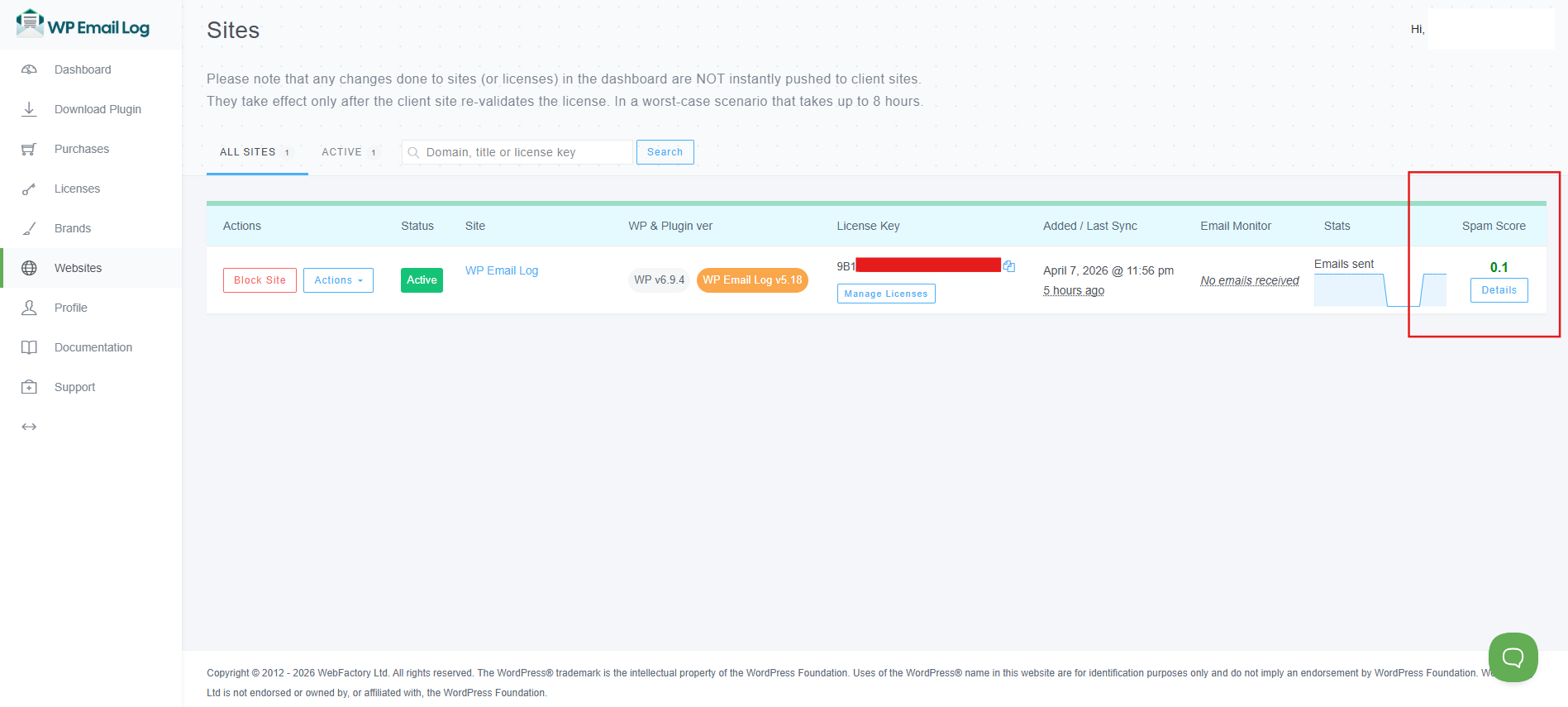This screenshot has height=707, width=1568.
Task: Click the Brands brush icon
Action: pyautogui.click(x=29, y=228)
